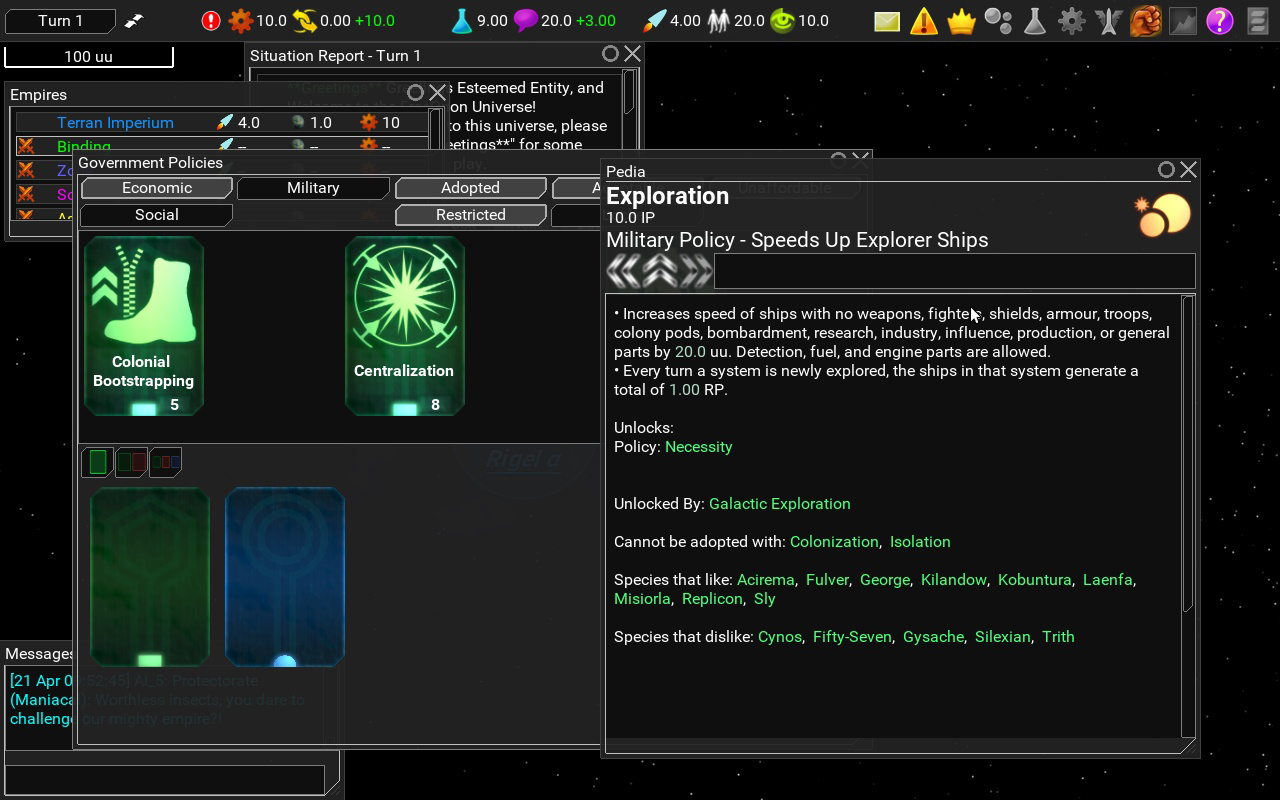Open the Situation Report warning icon
Viewport: 1280px width, 800px height.
tap(924, 20)
